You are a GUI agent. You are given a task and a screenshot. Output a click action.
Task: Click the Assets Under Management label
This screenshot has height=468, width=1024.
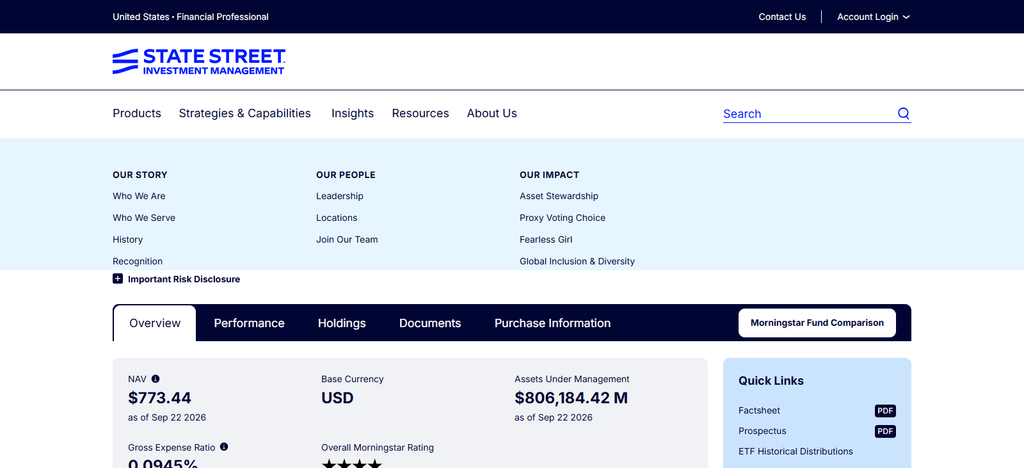coord(572,379)
